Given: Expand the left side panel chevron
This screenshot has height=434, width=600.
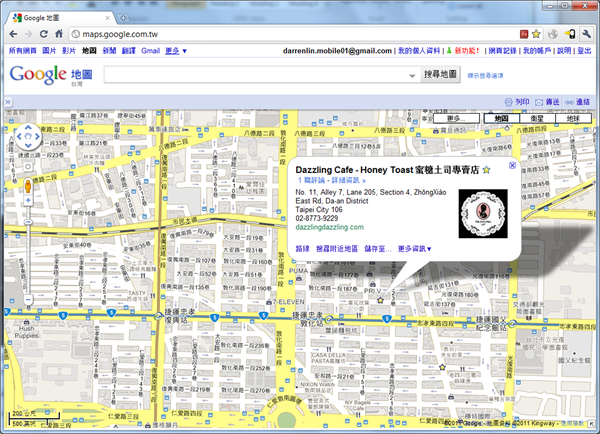Looking at the screenshot, I should (x=8, y=102).
